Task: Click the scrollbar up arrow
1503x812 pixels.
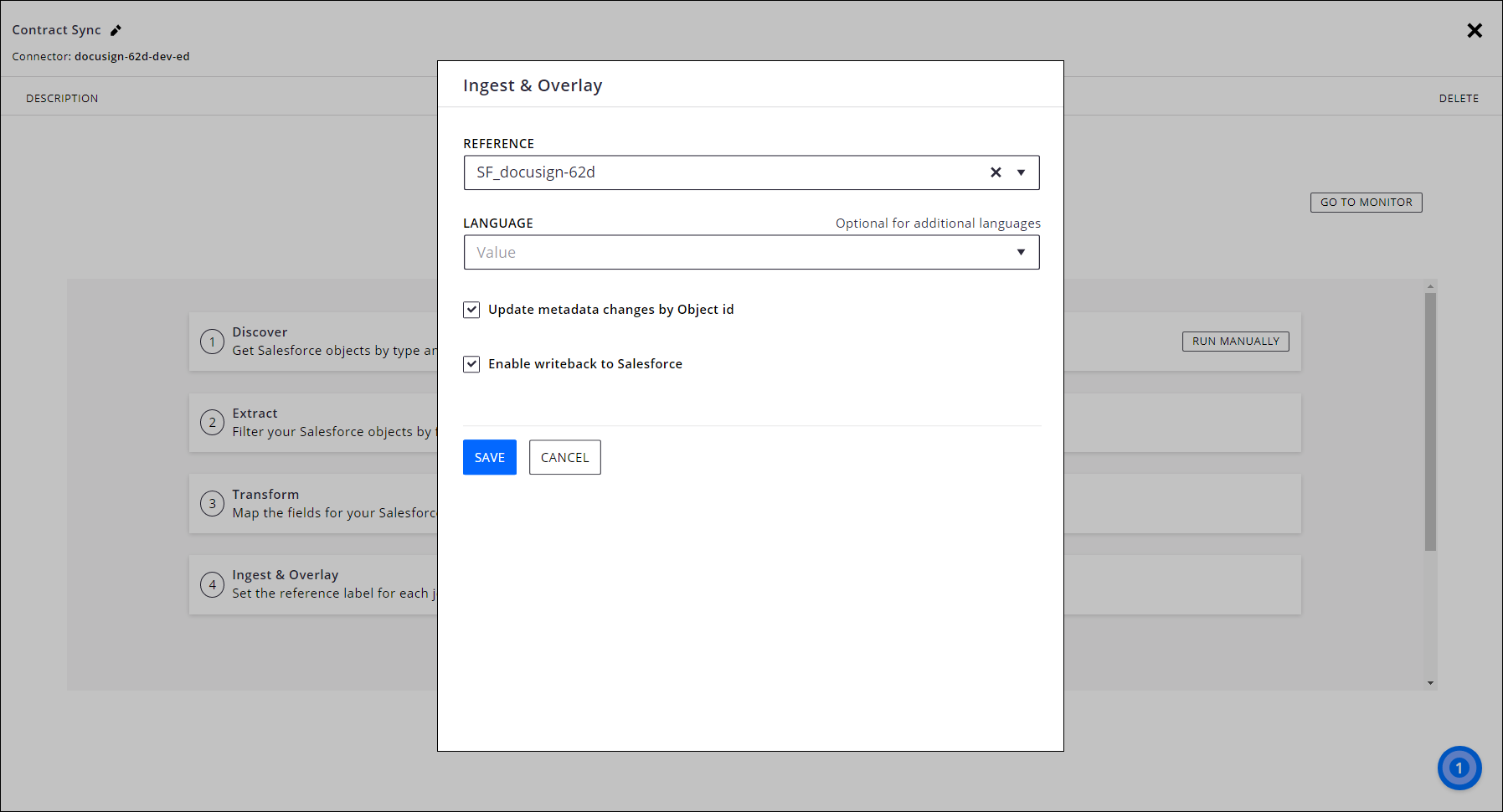Action: coord(1431,286)
